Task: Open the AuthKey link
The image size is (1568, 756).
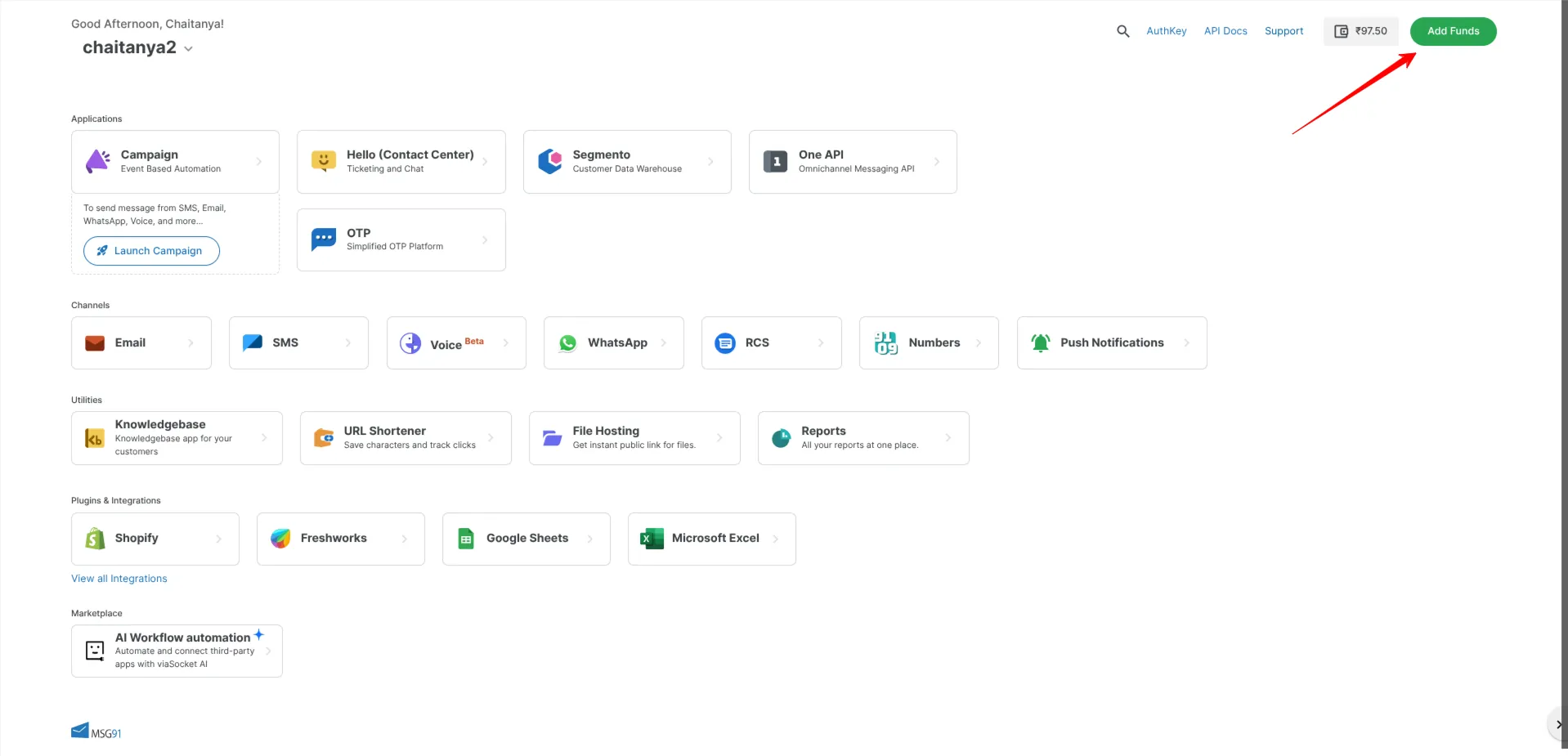Action: [x=1167, y=31]
